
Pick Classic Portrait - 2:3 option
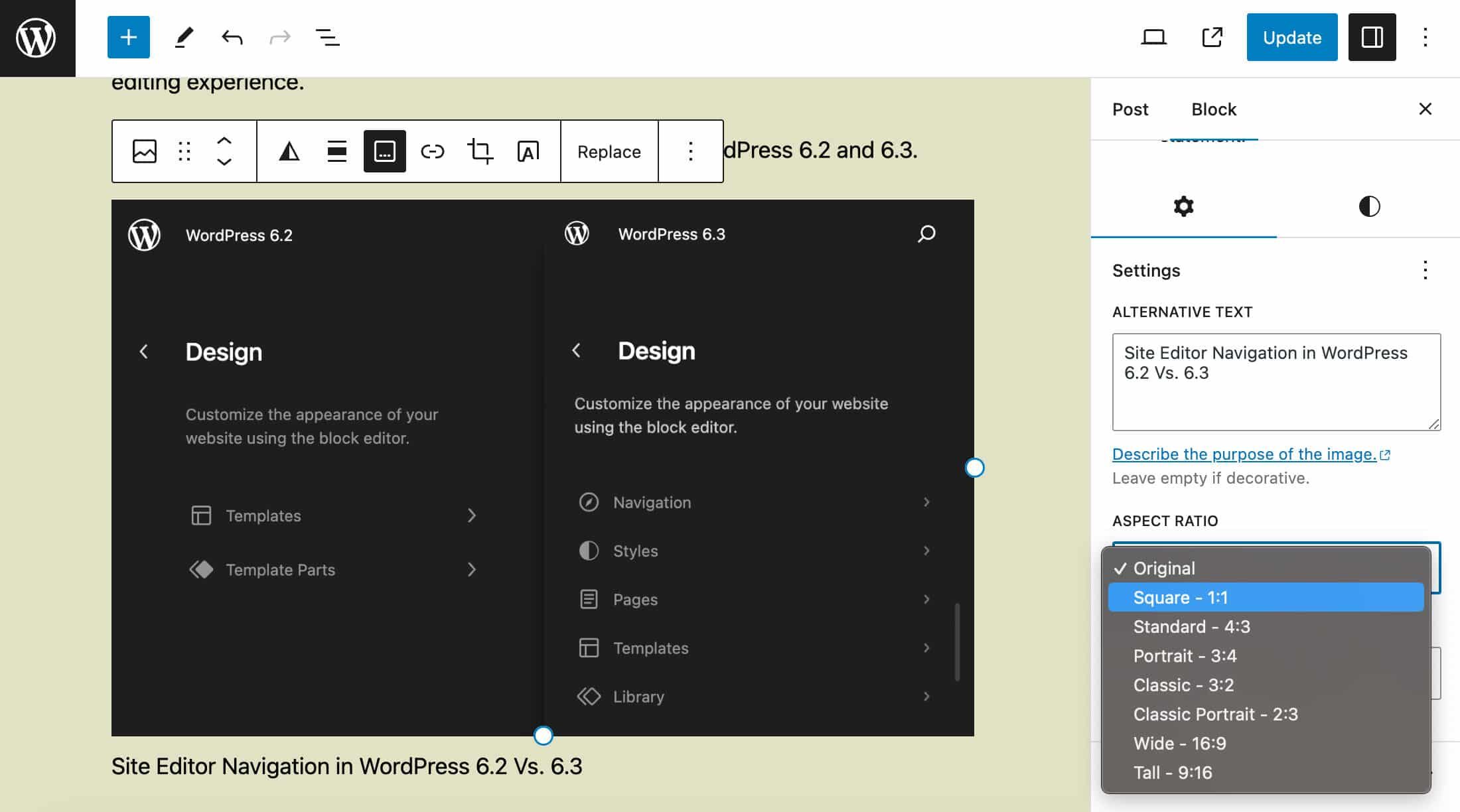pos(1215,714)
